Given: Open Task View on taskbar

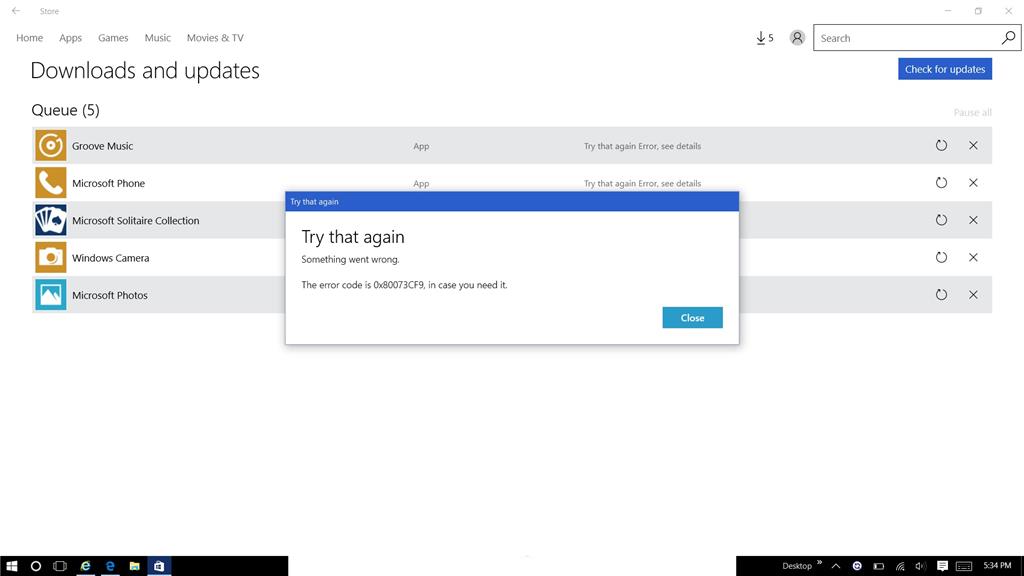Looking at the screenshot, I should pyautogui.click(x=60, y=566).
